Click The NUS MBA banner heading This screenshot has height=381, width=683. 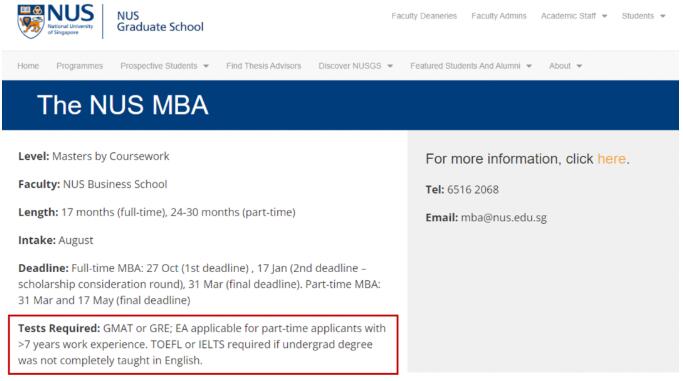(123, 105)
